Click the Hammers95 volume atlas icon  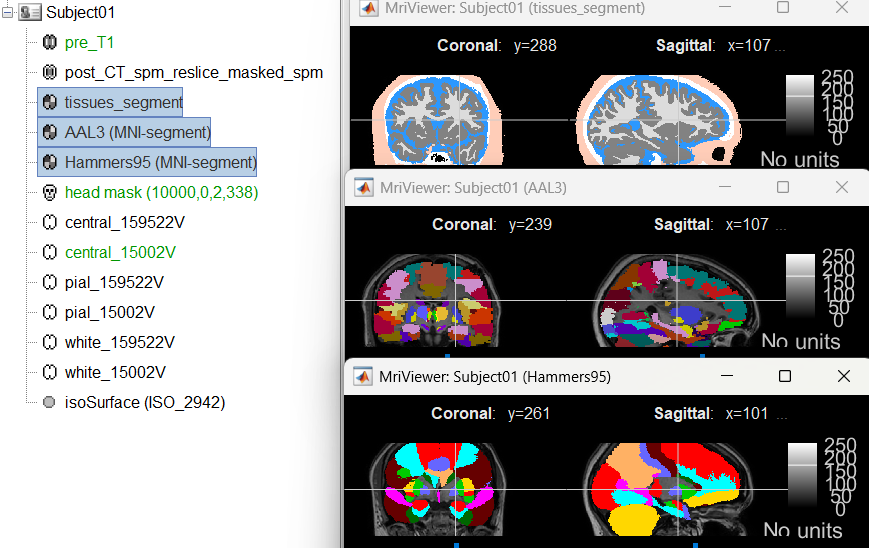click(50, 162)
